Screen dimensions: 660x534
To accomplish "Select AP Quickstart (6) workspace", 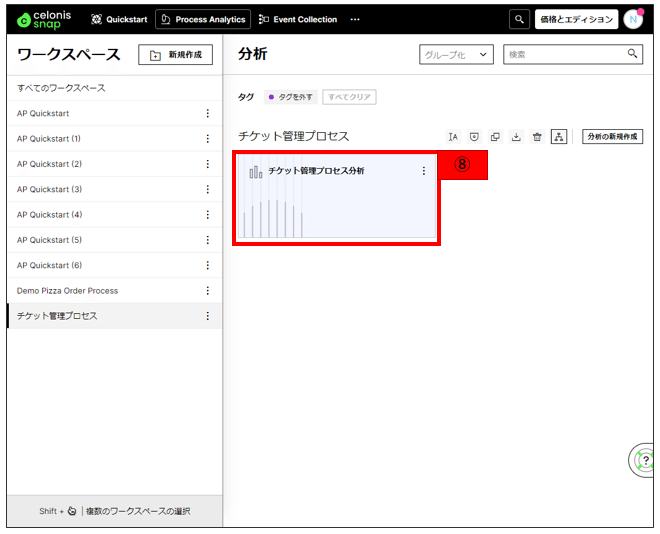I will [114, 265].
